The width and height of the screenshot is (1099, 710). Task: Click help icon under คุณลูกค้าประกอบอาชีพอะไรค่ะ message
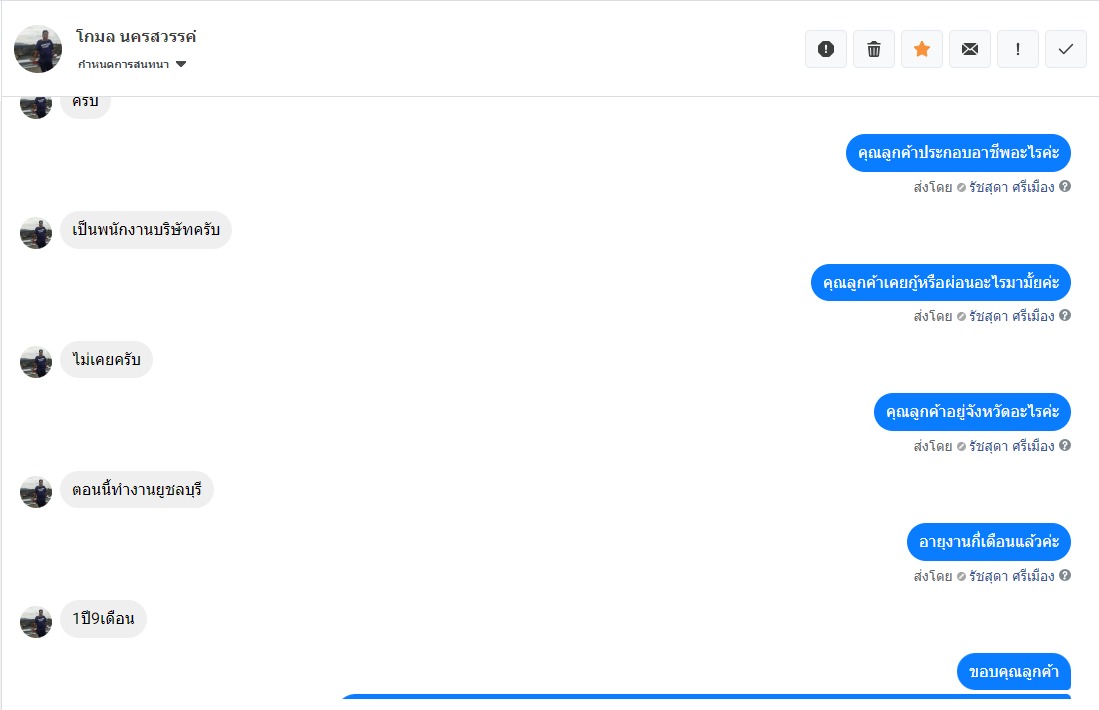(x=1065, y=186)
